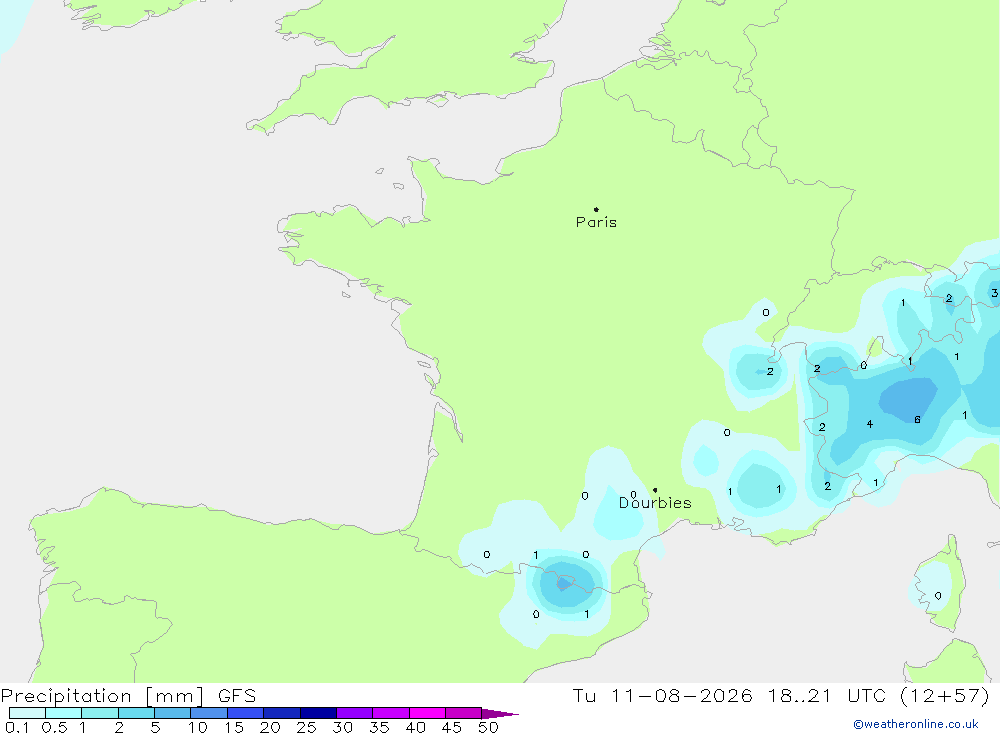The height and width of the screenshot is (733, 1000).
Task: Click the above-50 arrow tip of legend
Action: 501,713
